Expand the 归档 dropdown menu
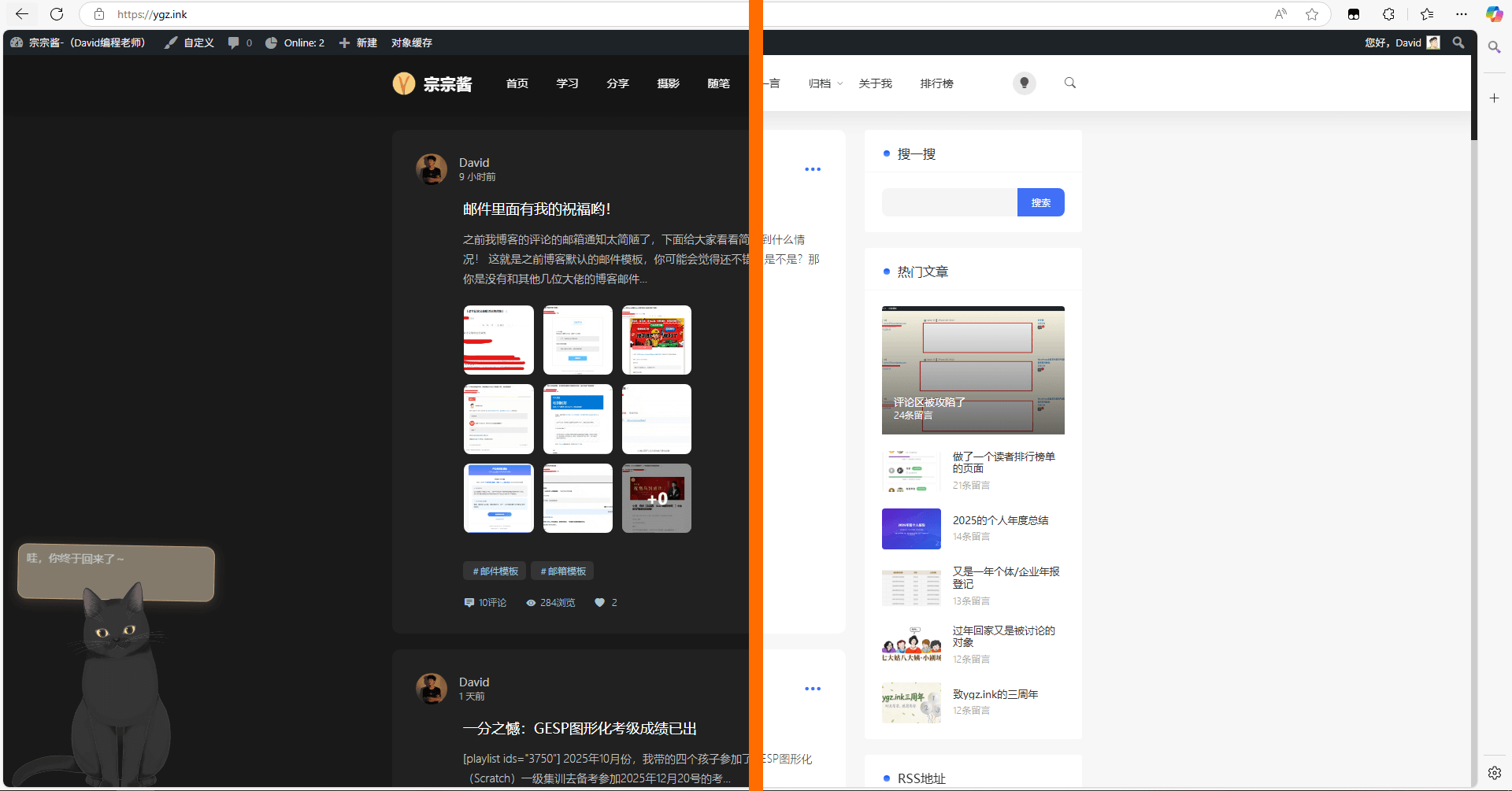1512x791 pixels. [x=825, y=83]
